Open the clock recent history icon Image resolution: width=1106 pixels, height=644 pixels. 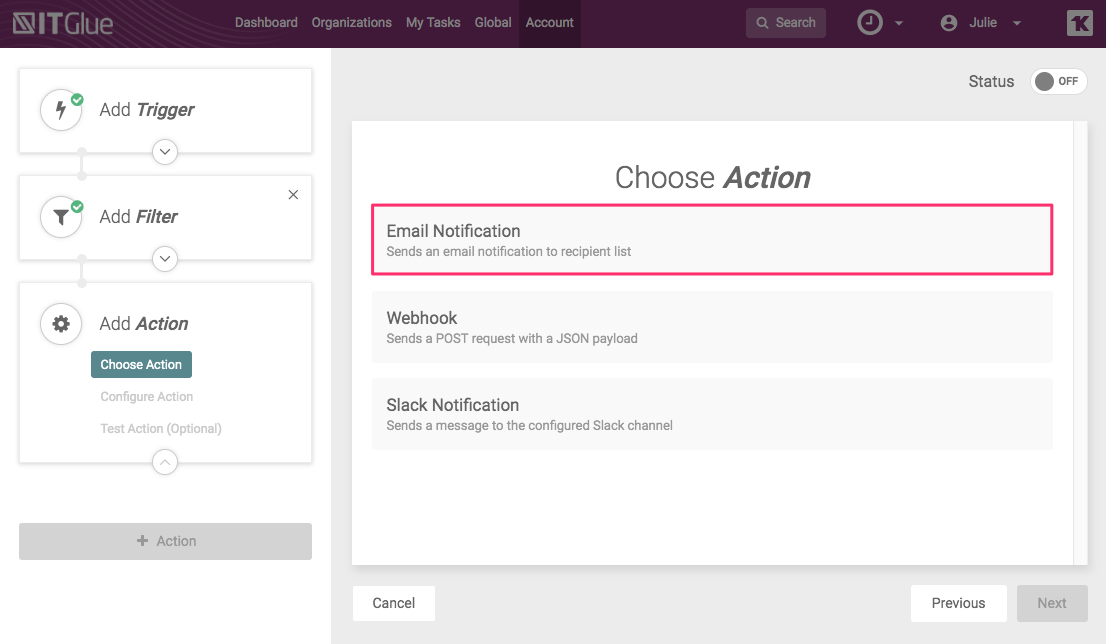[870, 23]
